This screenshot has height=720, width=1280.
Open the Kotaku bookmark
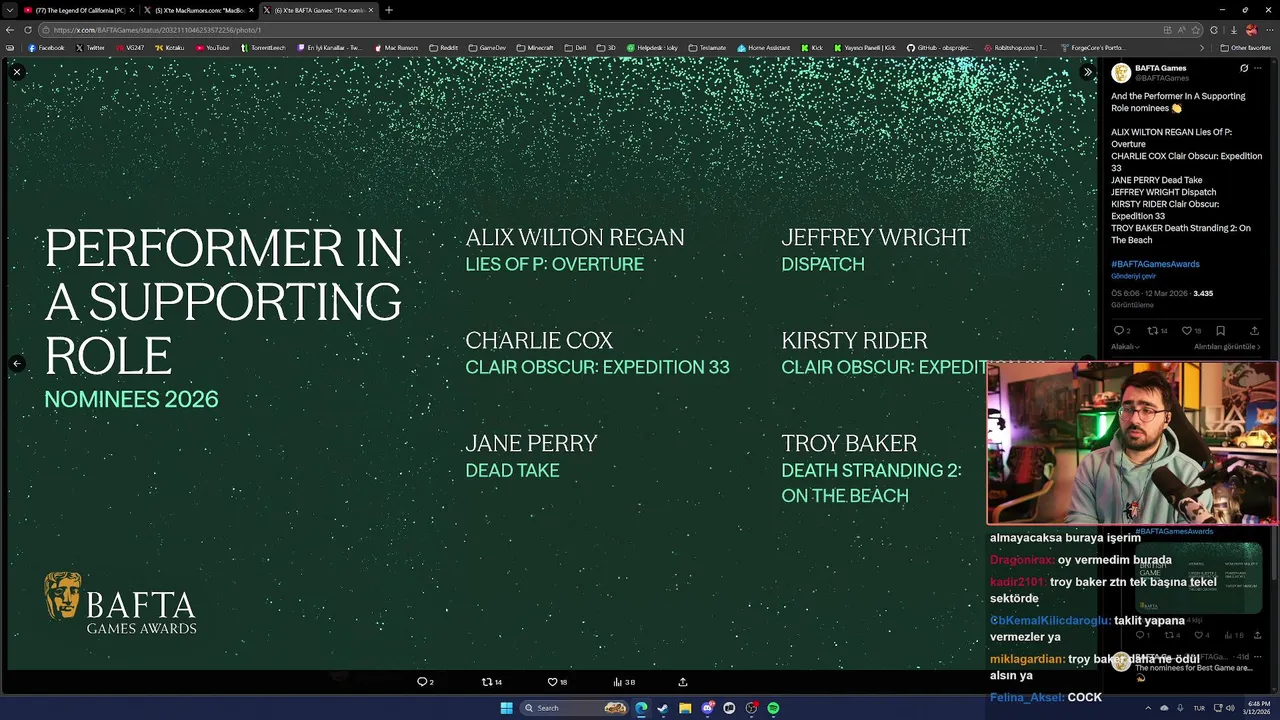click(x=170, y=47)
